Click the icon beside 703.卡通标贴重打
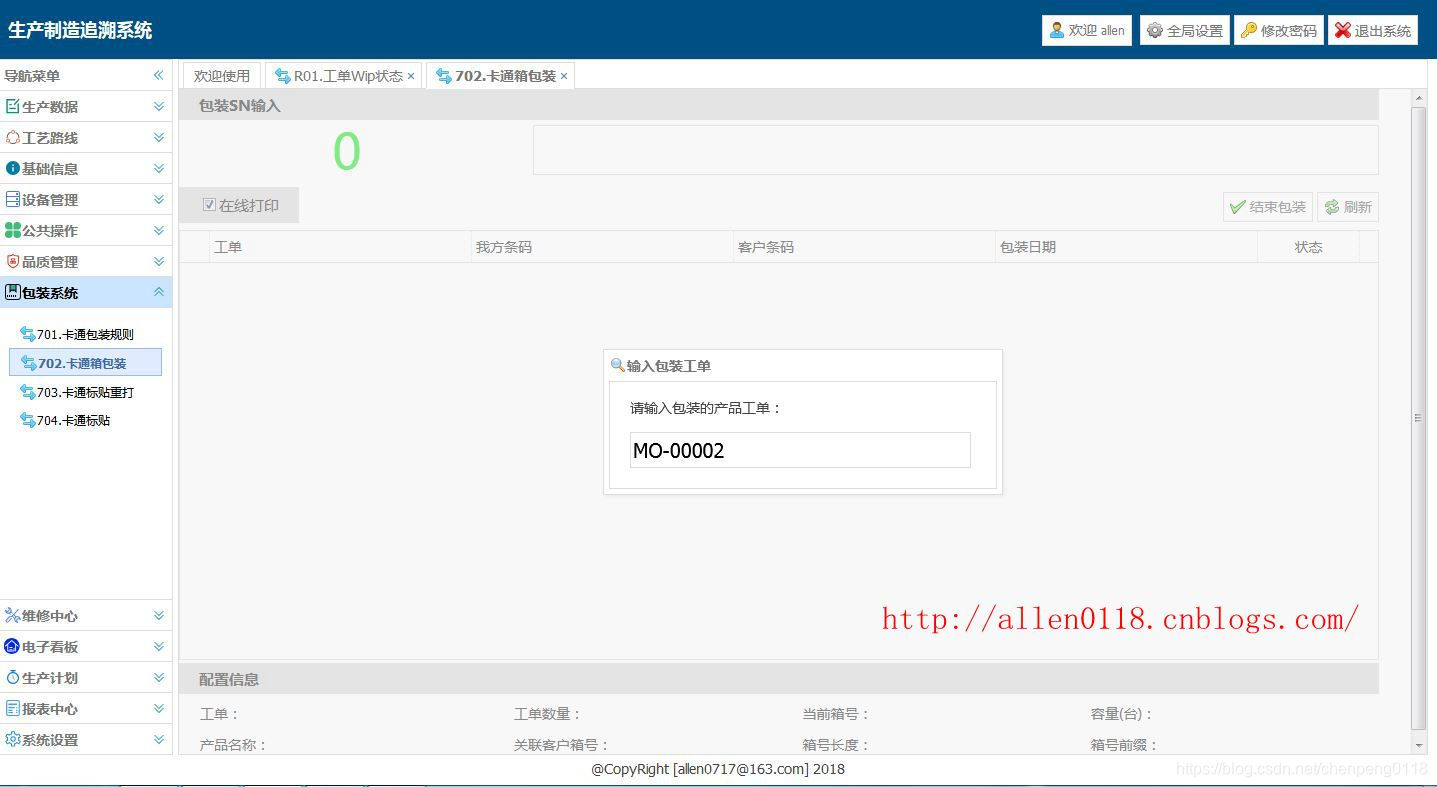Image resolution: width=1437 pixels, height=787 pixels. pos(28,392)
